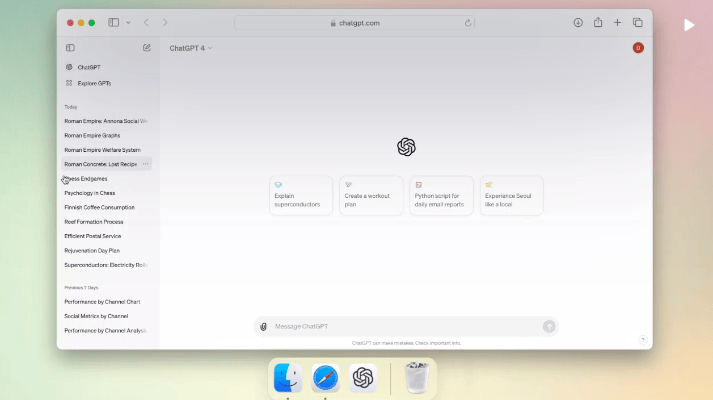
Task: Select 'Experience Seoul like a local' card
Action: tap(512, 195)
